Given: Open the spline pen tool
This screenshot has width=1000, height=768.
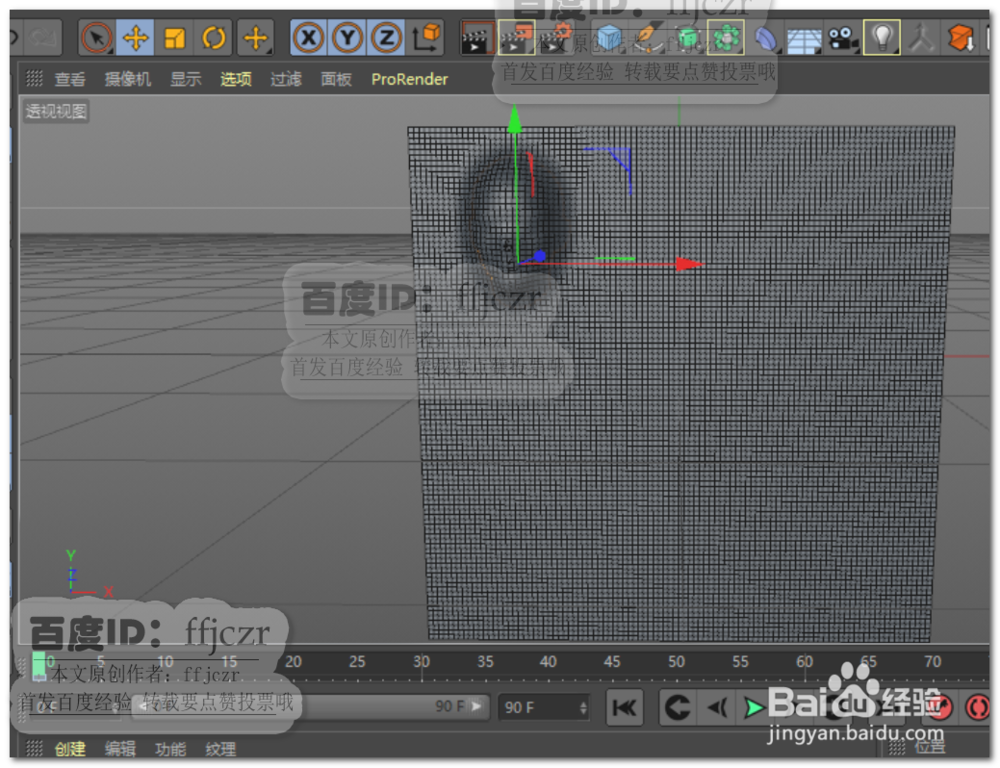Looking at the screenshot, I should 647,38.
